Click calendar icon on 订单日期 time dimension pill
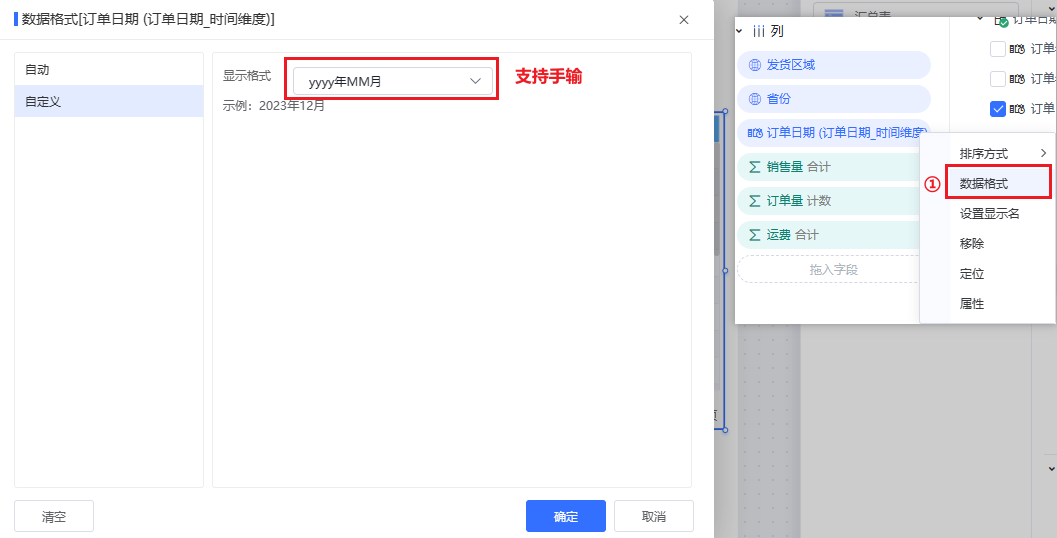Screen dimensions: 1057x538 (755, 133)
